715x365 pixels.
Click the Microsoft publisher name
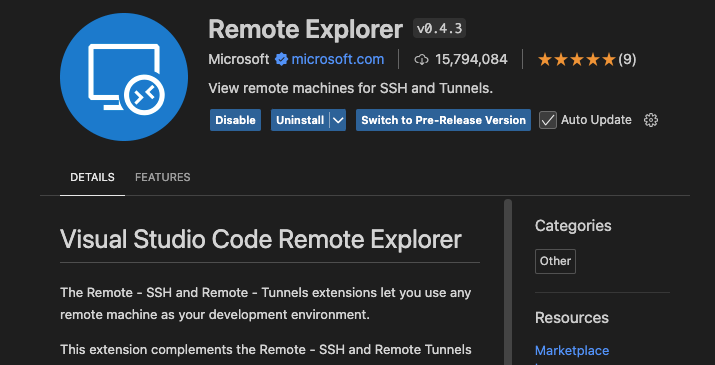tap(238, 59)
